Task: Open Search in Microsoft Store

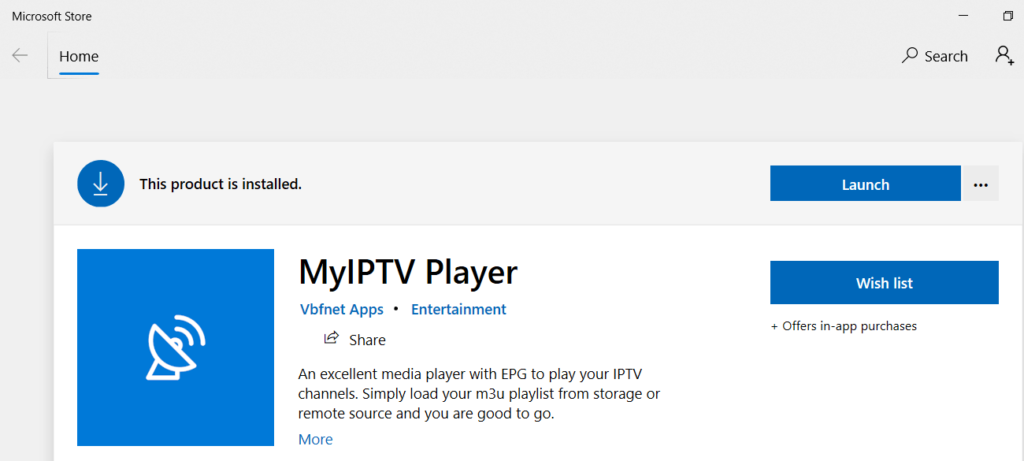Action: point(935,56)
